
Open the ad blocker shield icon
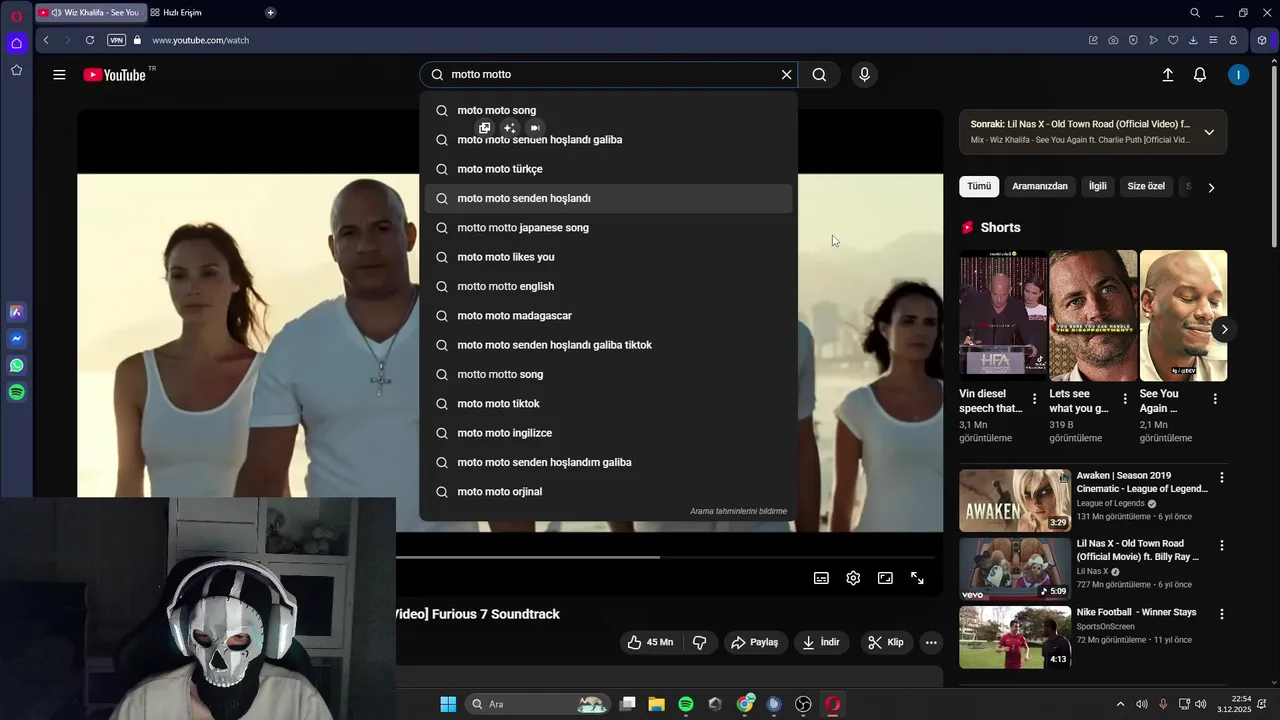click(x=1133, y=40)
